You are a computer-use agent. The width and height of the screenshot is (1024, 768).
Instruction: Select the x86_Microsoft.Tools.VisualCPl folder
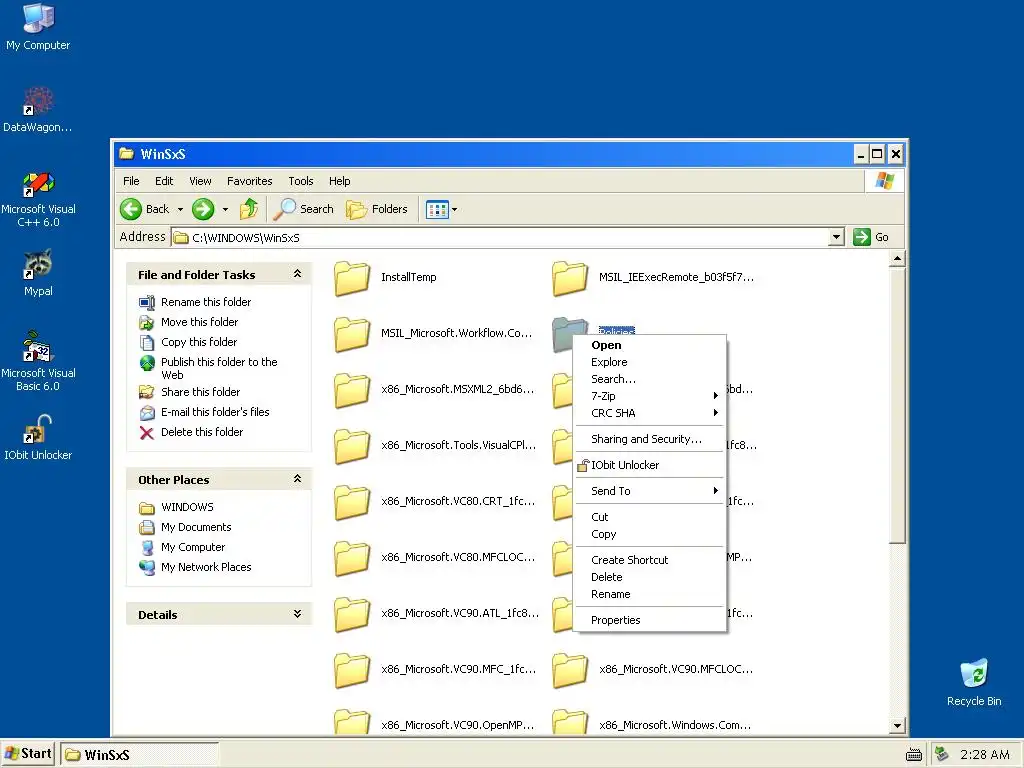pyautogui.click(x=435, y=445)
